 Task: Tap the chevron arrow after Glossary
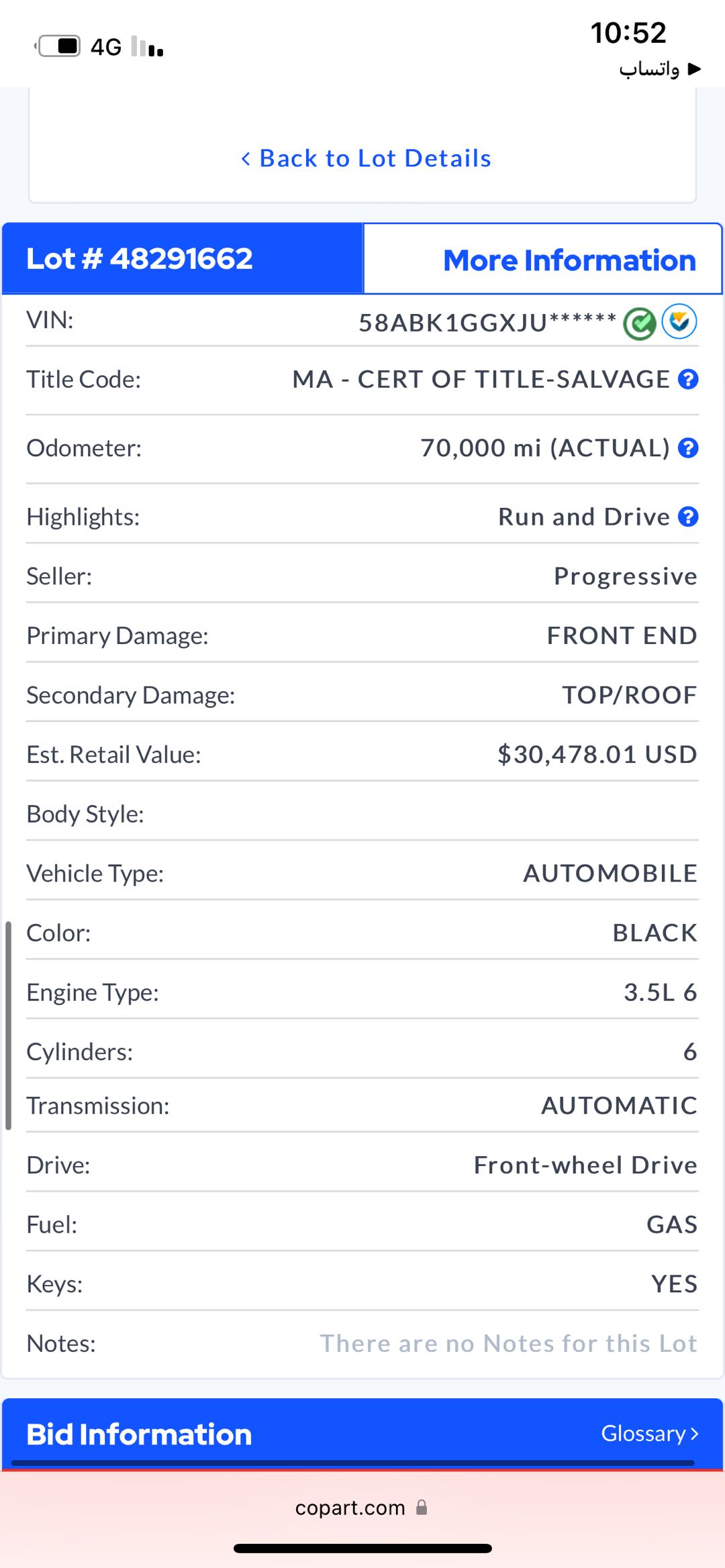click(694, 1434)
